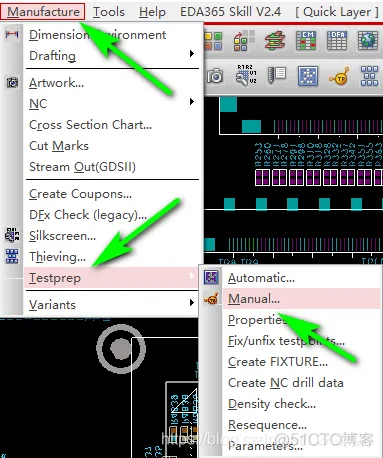
Task: Open the Help menu
Action: click(x=152, y=12)
